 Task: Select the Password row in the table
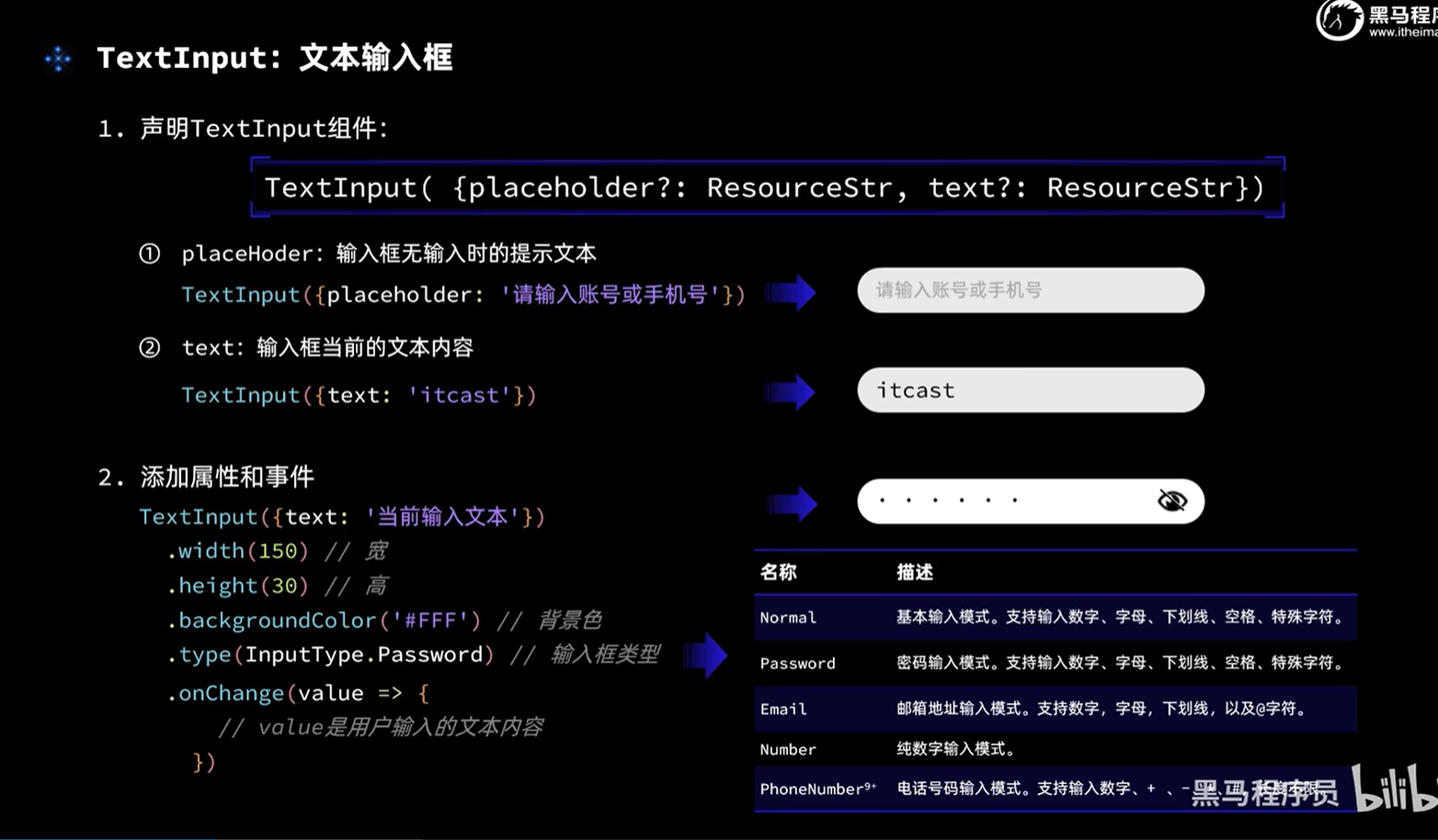[x=1055, y=663]
